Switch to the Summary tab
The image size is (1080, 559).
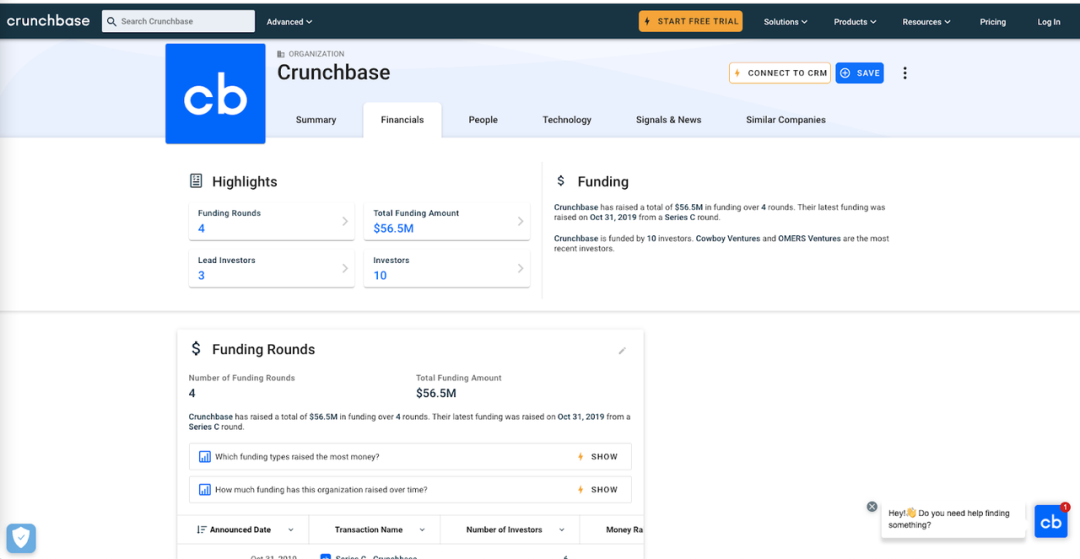(x=316, y=120)
